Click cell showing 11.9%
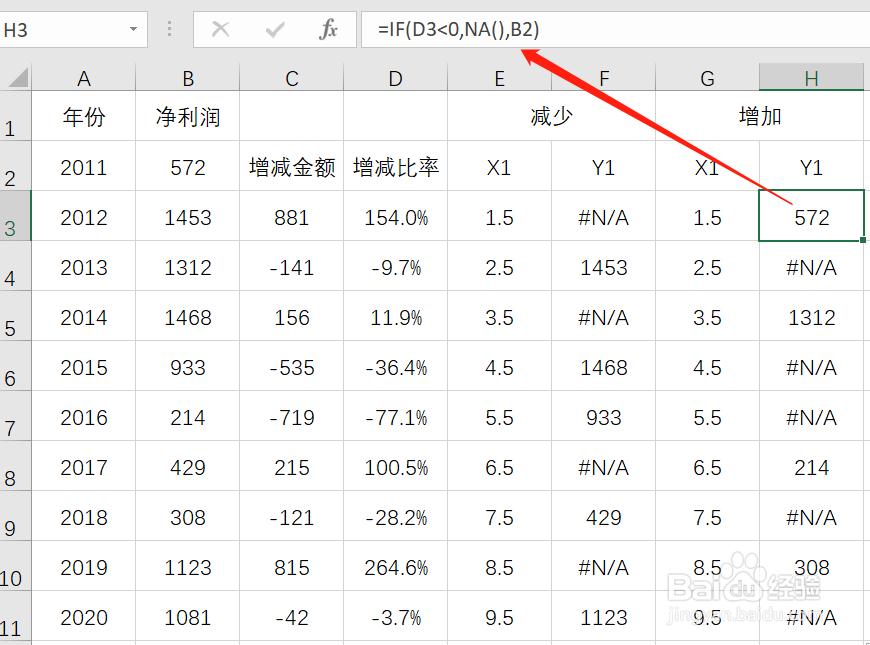 click(x=396, y=317)
